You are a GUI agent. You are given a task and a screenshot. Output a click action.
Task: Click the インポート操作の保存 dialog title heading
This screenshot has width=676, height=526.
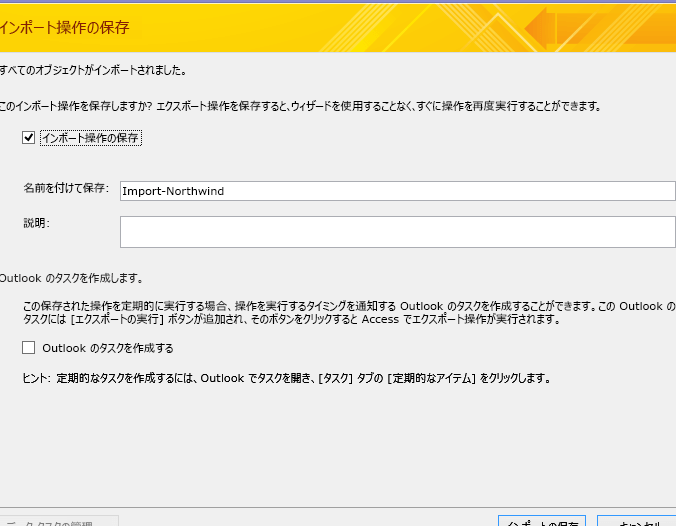66,27
